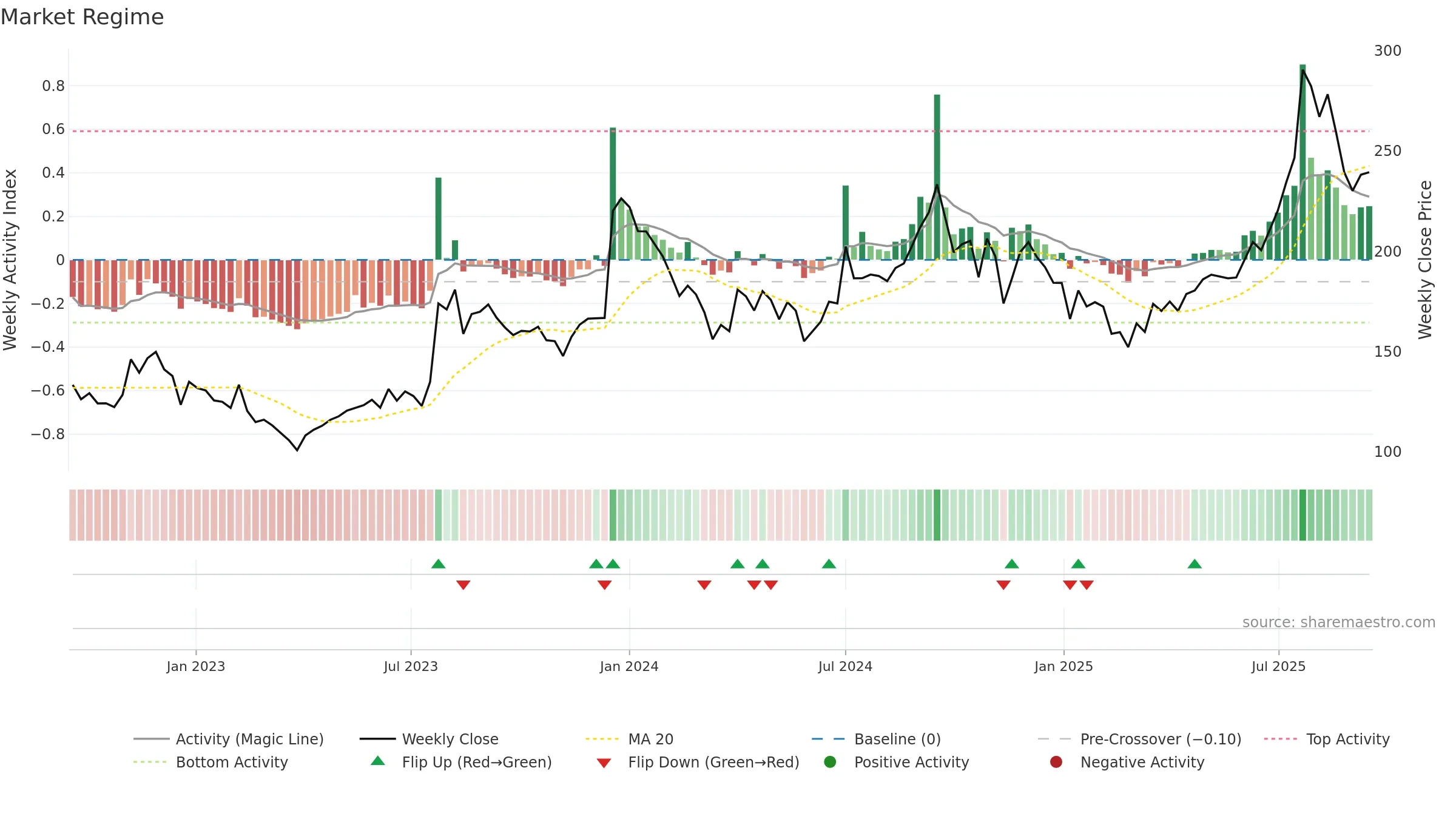
Task: Click the first Flip Up marker after Jul 2023
Action: click(x=439, y=564)
